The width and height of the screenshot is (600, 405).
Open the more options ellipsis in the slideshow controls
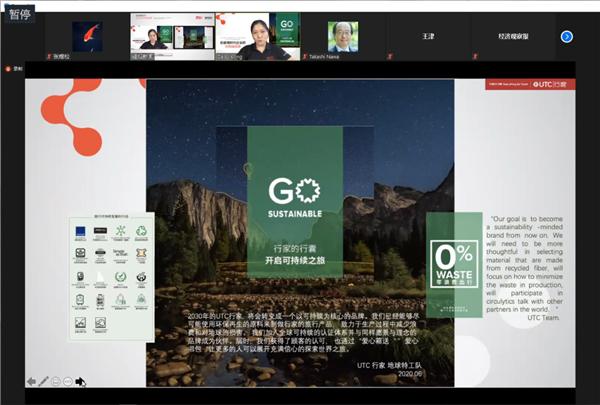[68, 381]
